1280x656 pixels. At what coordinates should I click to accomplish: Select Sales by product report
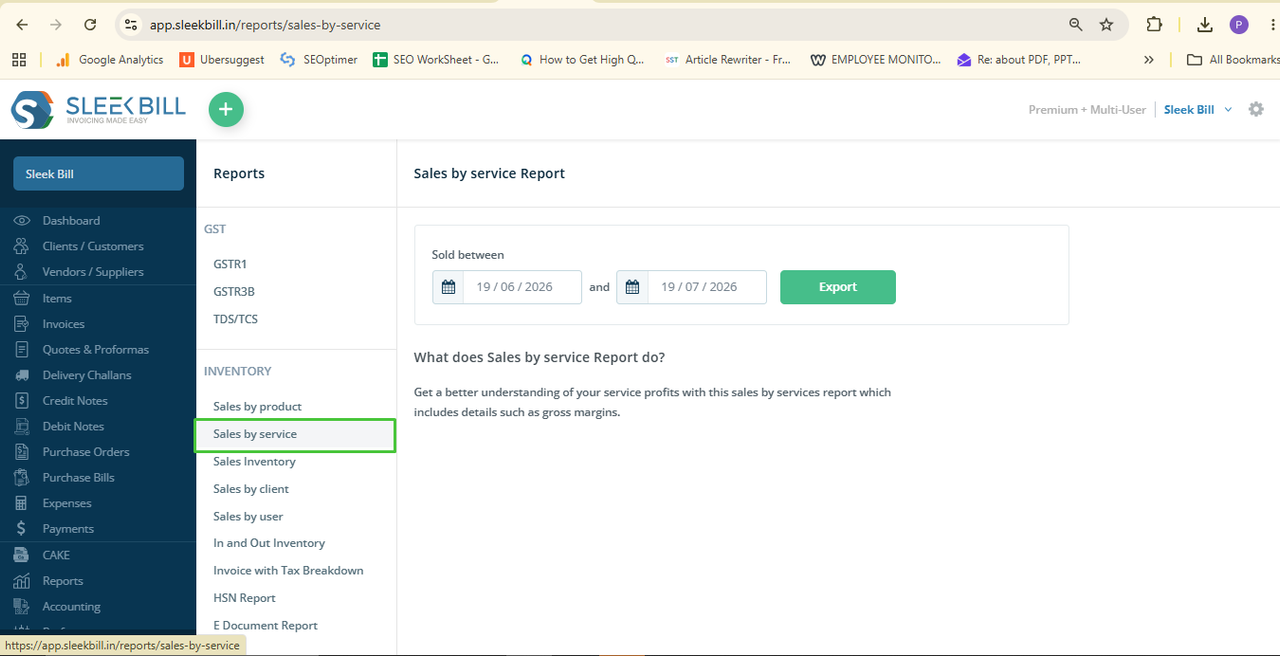[257, 406]
